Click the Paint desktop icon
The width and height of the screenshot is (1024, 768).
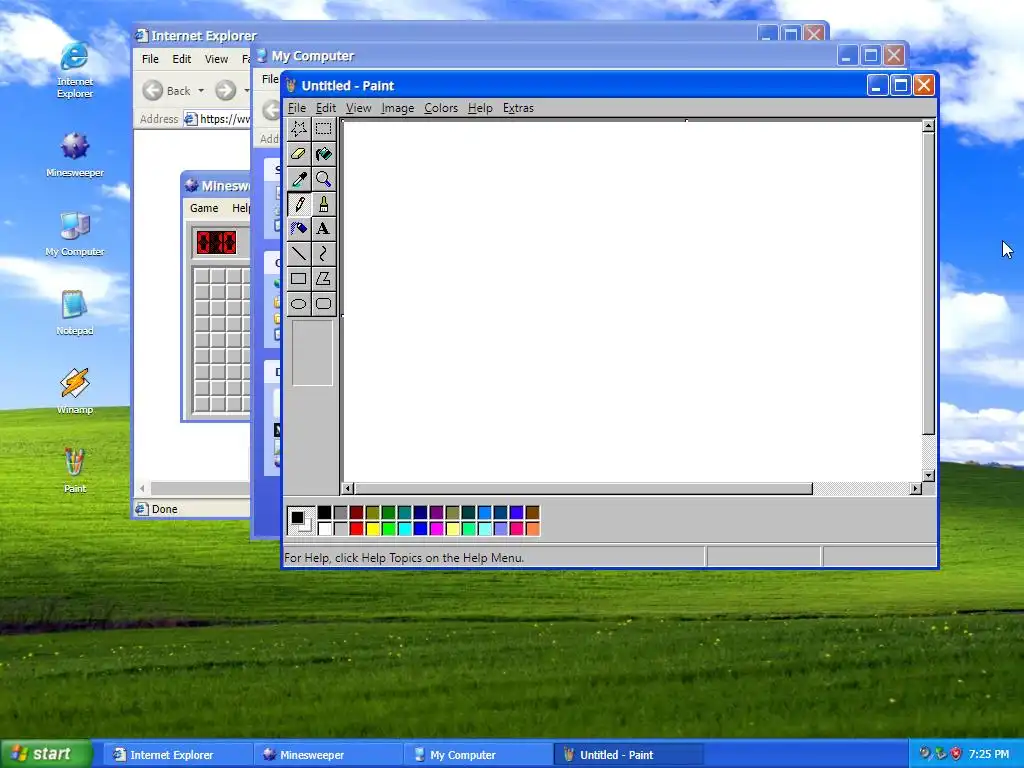click(x=74, y=470)
